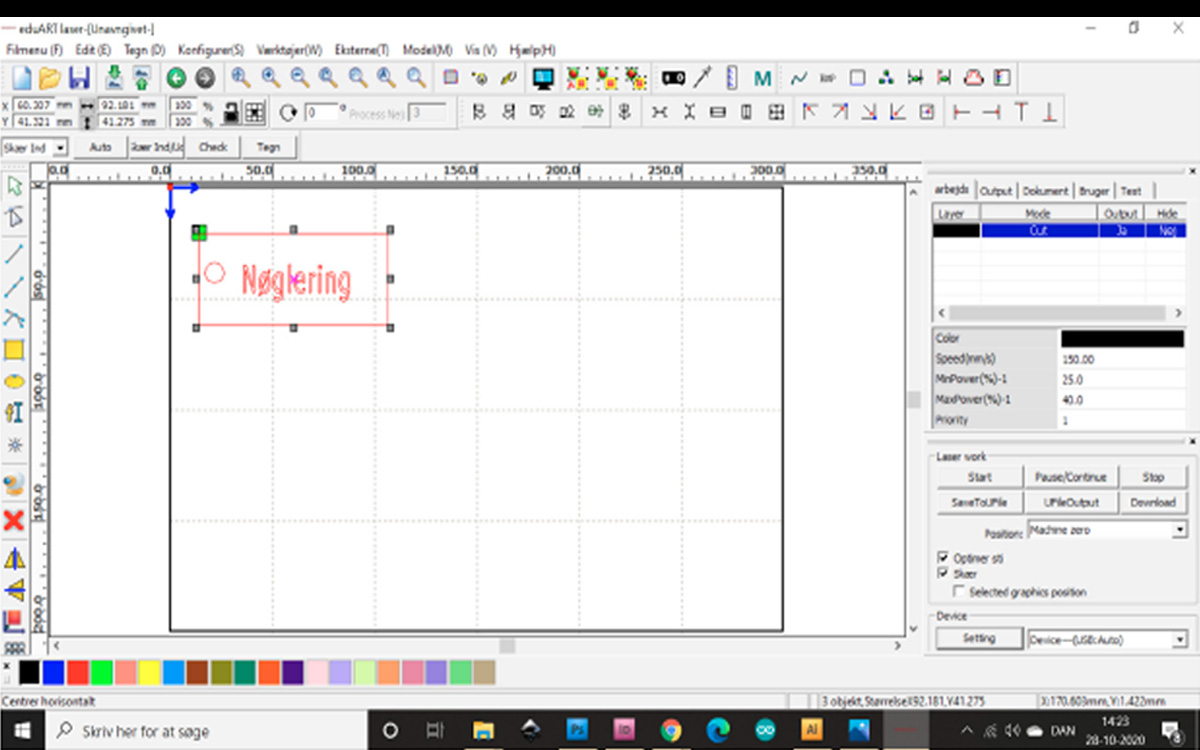Enable the Selected graphics position checkbox

[959, 592]
